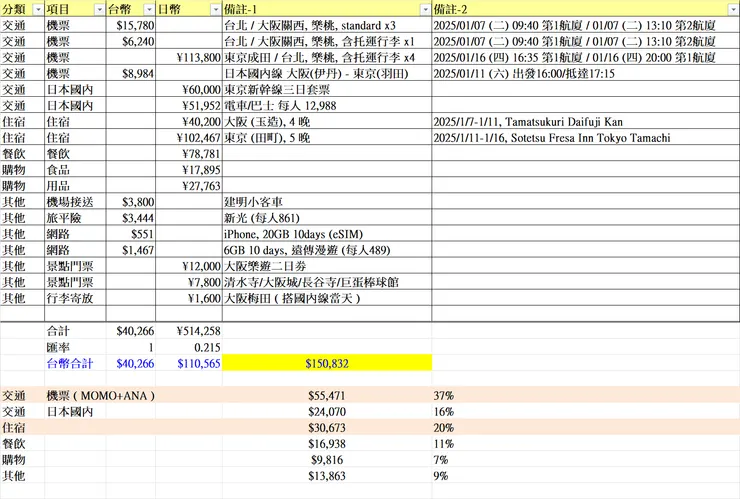Select the 2025/01/16 (四) 16:35 flight note
Screen dimensions: 740x499
pyautogui.click(x=586, y=58)
